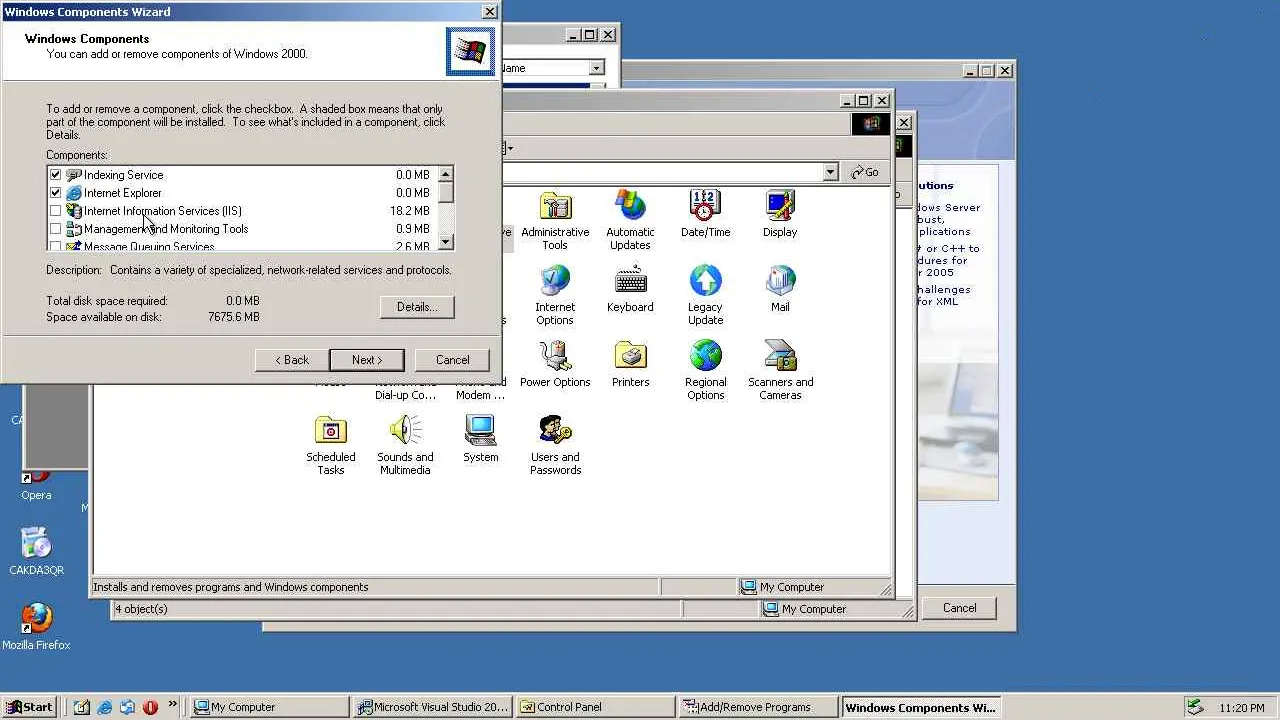Click Cancel in the rear dialog
Image resolution: width=1280 pixels, height=720 pixels.
point(959,608)
